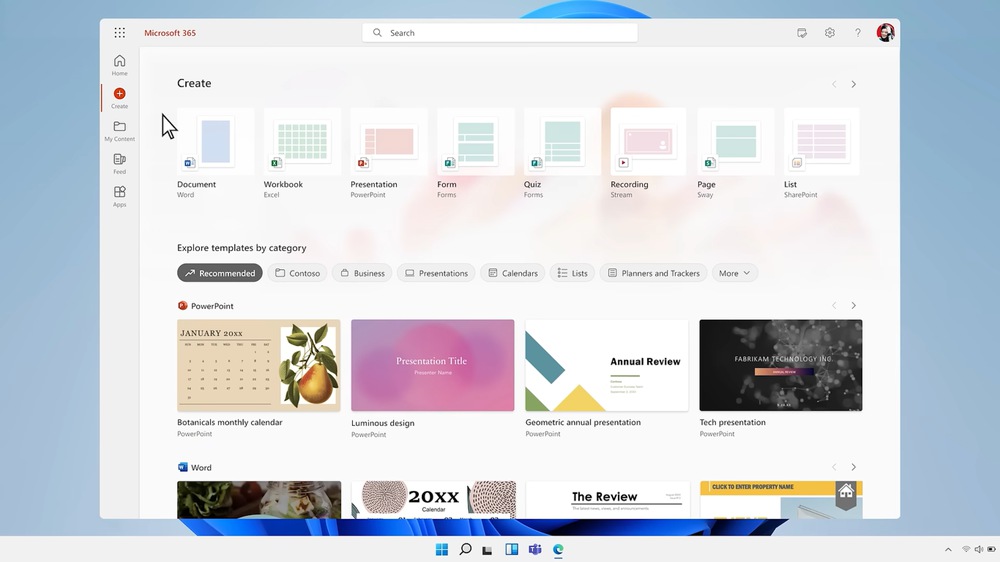This screenshot has width=1000, height=562.
Task: Open the user profile avatar
Action: 885,33
